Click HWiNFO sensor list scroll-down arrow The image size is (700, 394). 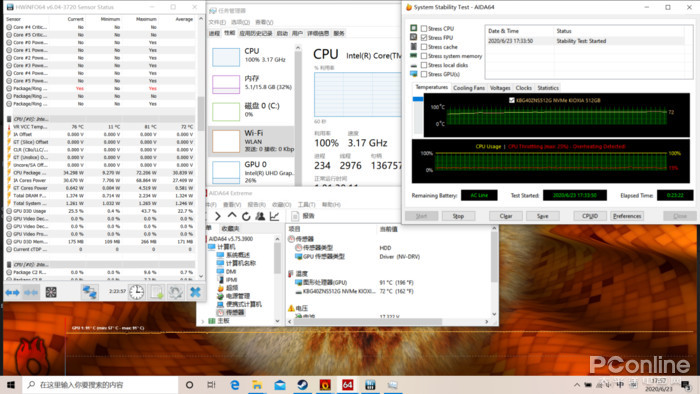[x=201, y=276]
